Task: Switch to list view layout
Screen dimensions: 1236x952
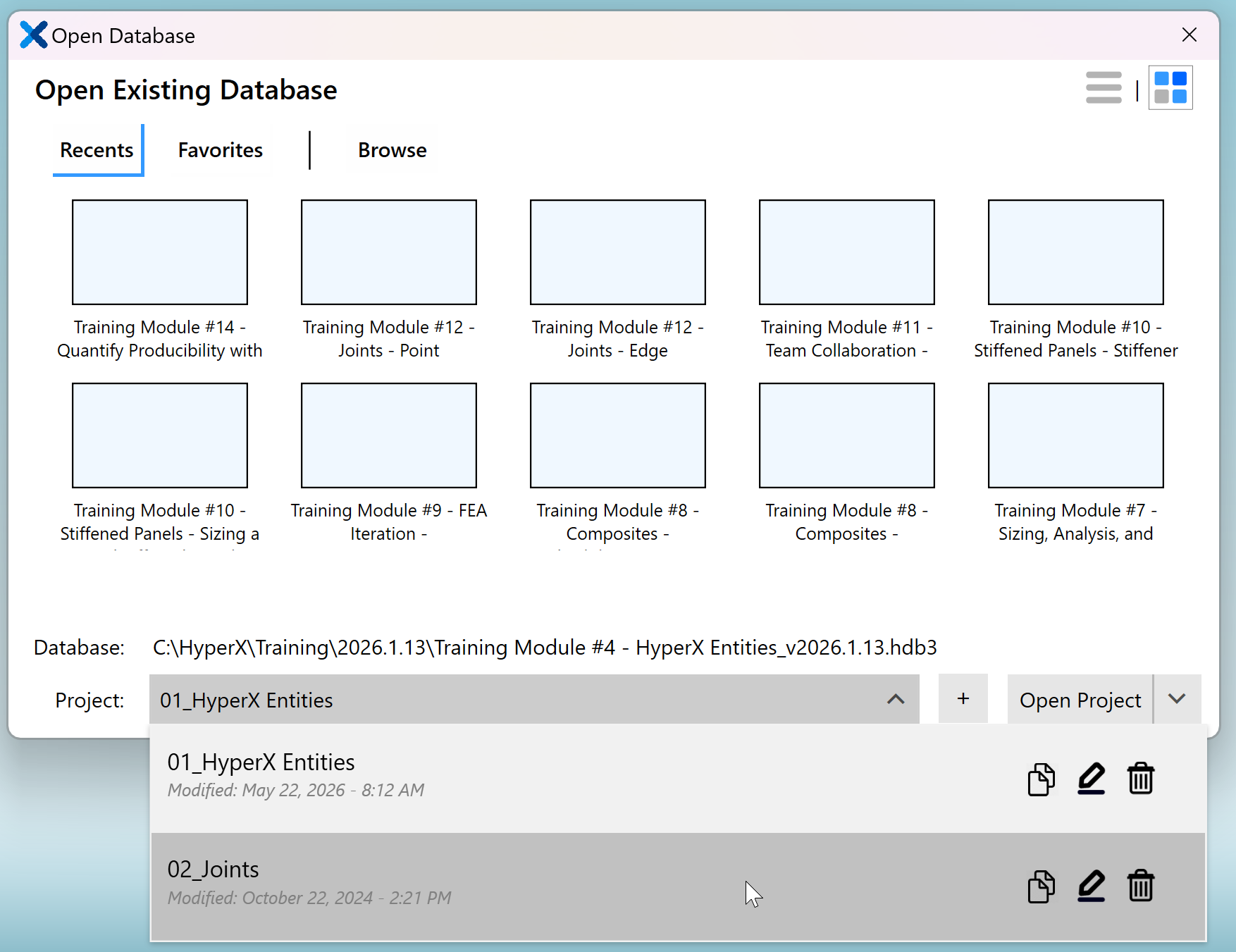Action: pos(1104,88)
